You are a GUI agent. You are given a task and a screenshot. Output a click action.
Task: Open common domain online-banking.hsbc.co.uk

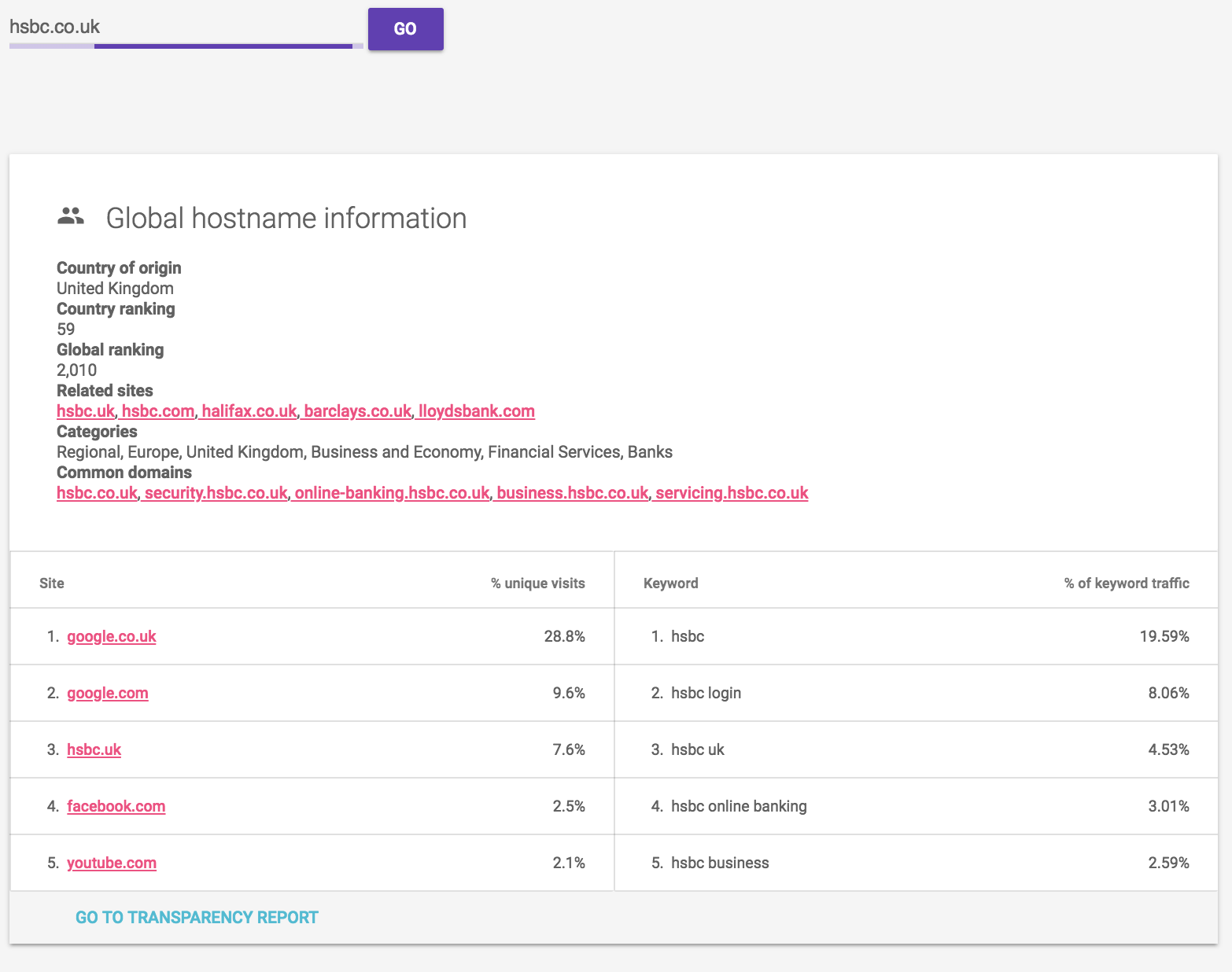tap(392, 493)
